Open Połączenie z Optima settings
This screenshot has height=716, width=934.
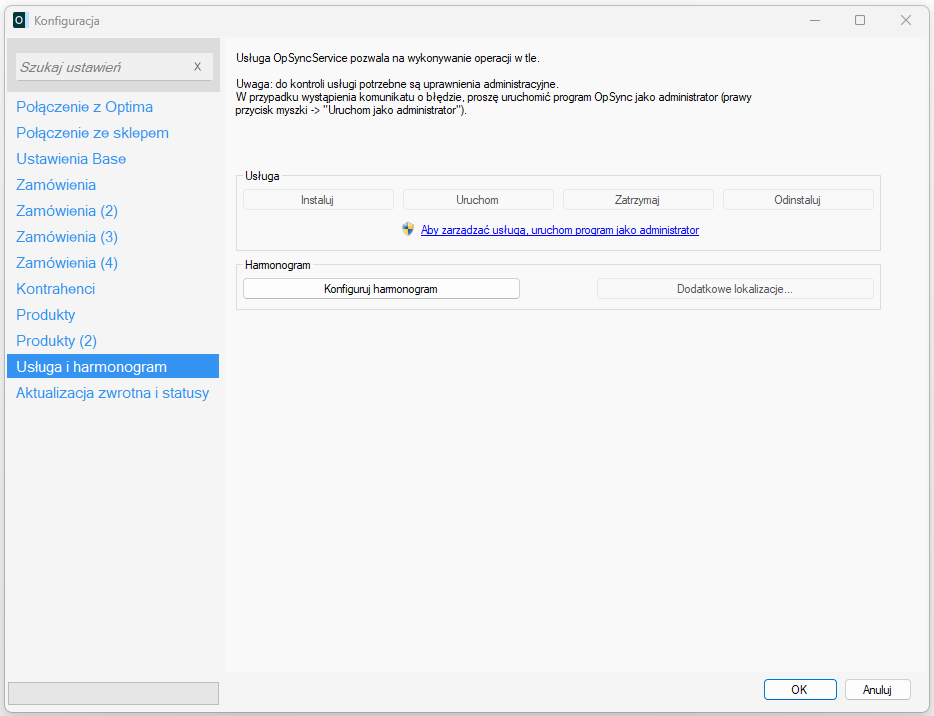tap(84, 107)
